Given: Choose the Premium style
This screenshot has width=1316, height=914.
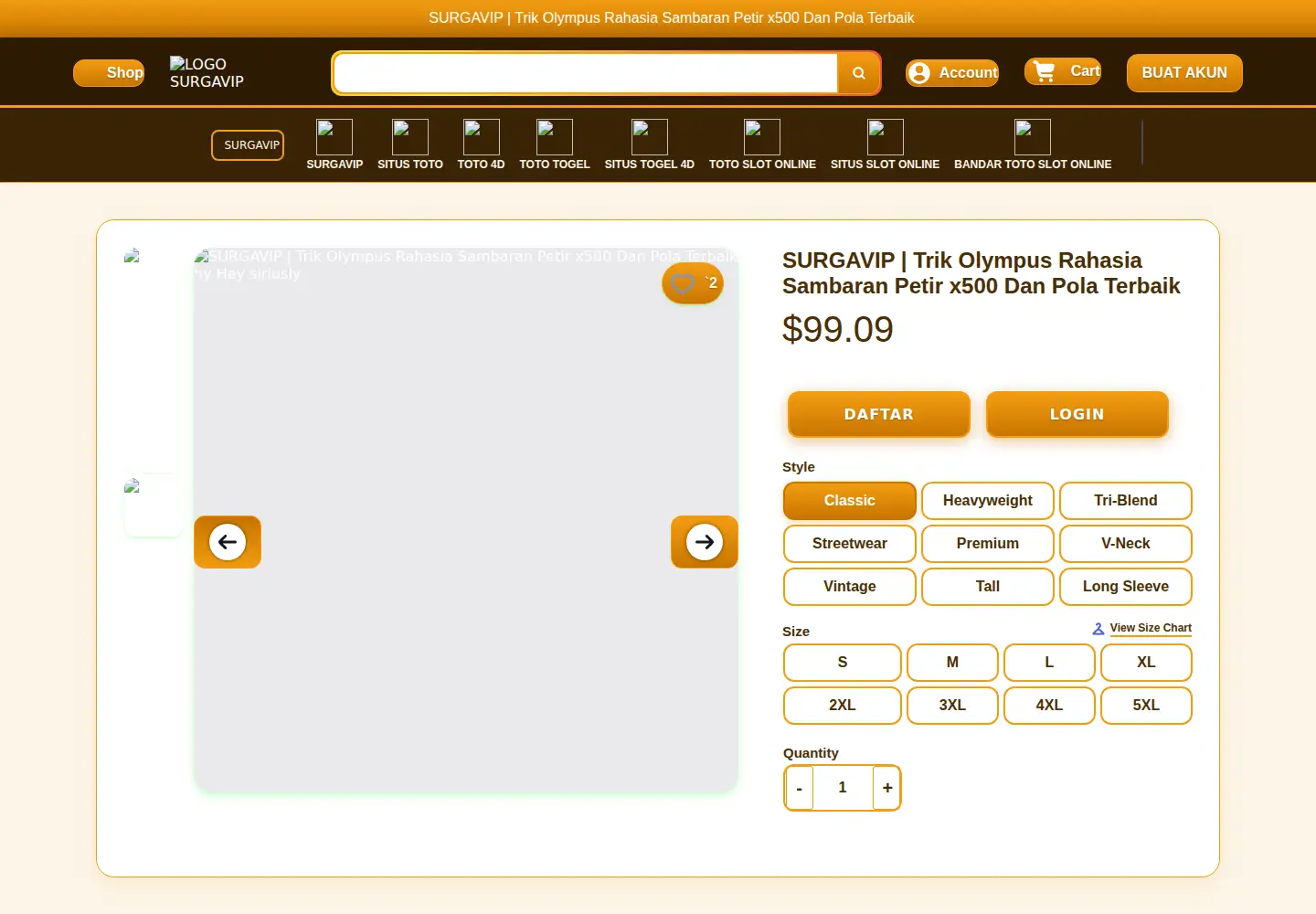Looking at the screenshot, I should pyautogui.click(x=988, y=544).
